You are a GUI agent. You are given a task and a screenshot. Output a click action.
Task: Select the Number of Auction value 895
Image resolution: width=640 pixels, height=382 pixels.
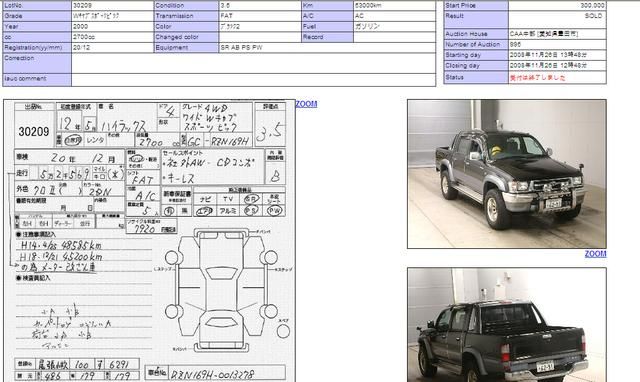coord(516,44)
